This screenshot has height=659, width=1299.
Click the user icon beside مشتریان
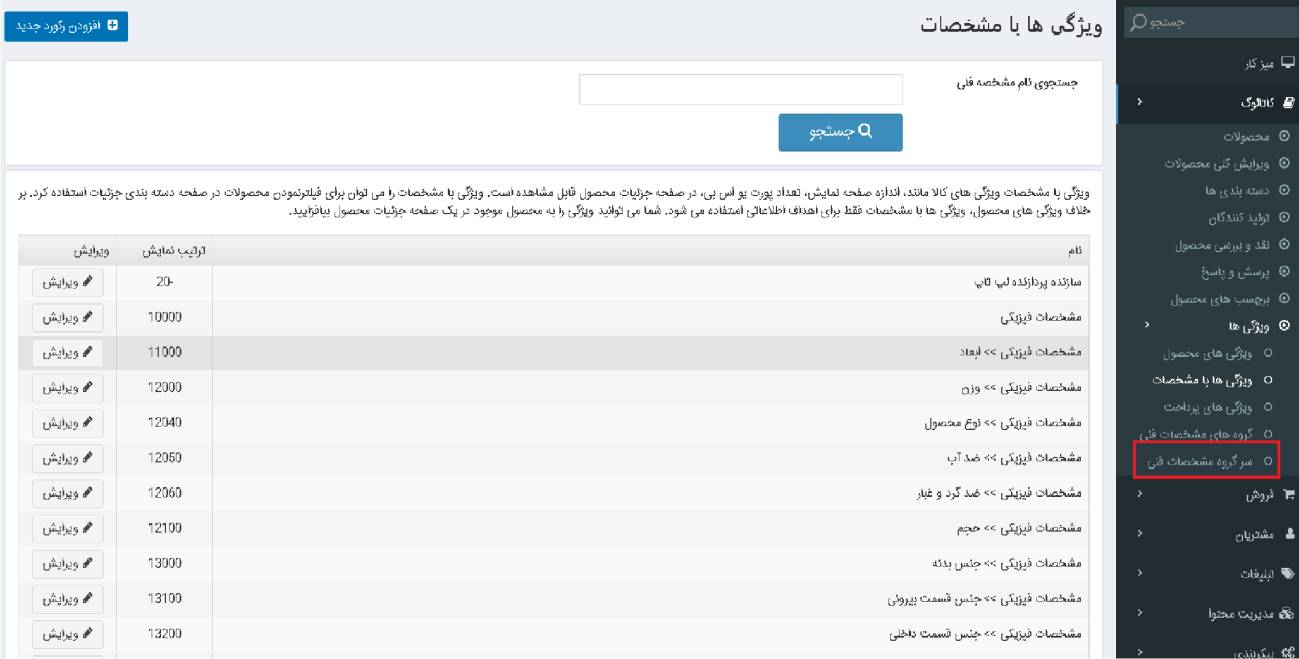pyautogui.click(x=1286, y=534)
